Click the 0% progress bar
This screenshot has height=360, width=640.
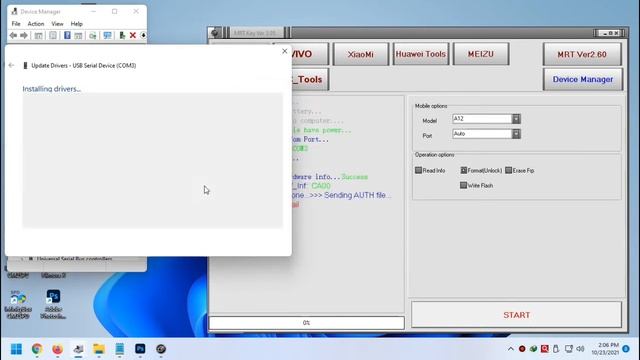point(307,322)
